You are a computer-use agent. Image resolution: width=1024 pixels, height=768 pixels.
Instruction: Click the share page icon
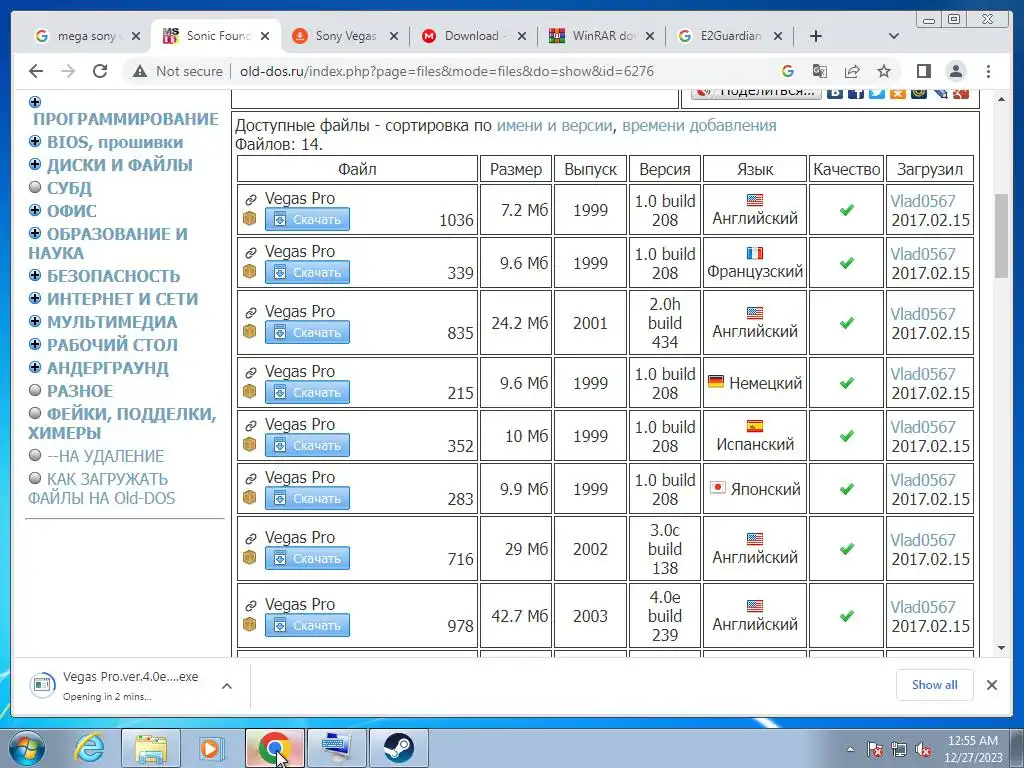coord(852,71)
